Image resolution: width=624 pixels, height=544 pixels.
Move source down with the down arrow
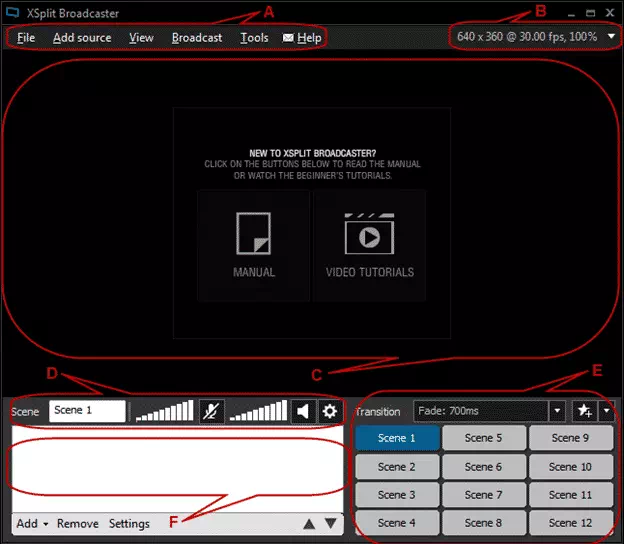click(331, 523)
